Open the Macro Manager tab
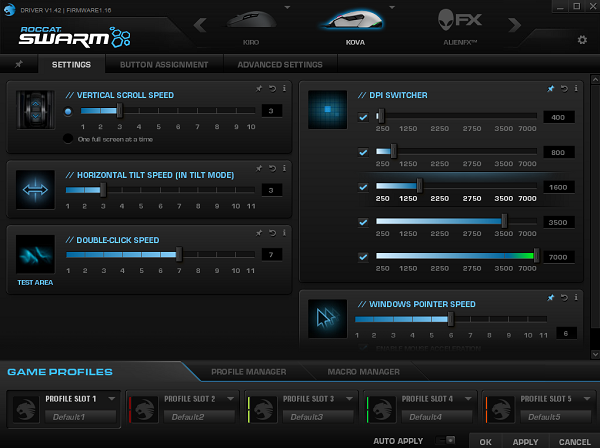Viewport: 600px width, 448px height. point(364,372)
